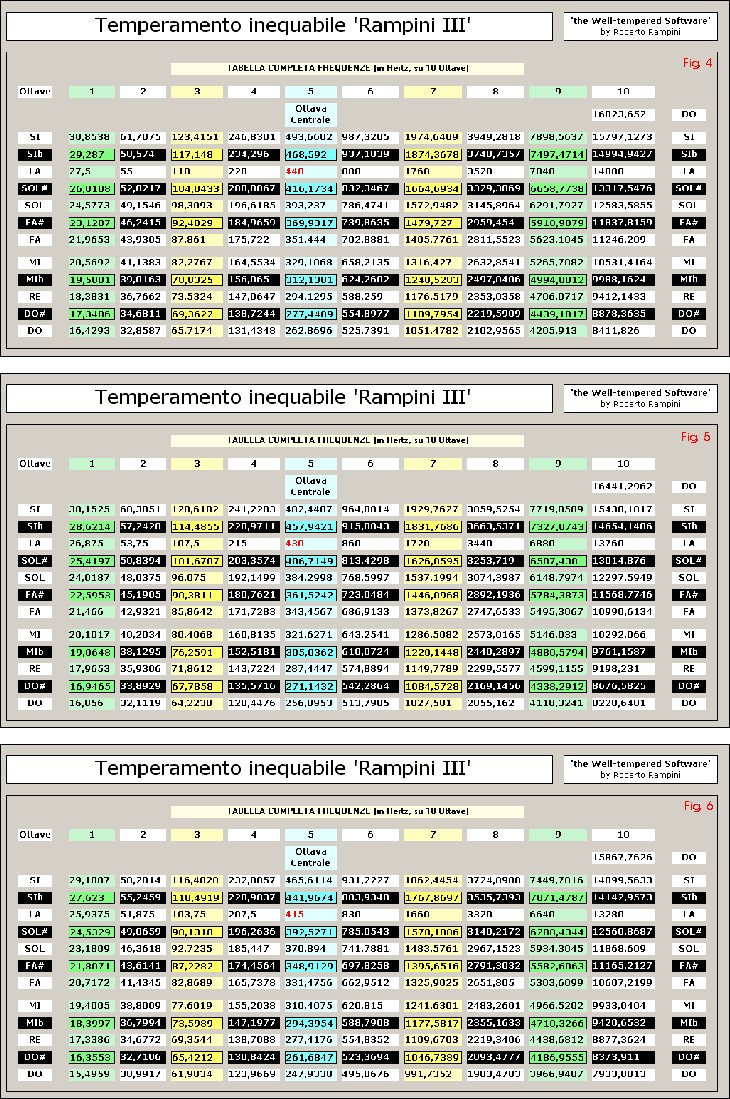Click the 2651,805 cell in the FA row
Viewport: 730px width, 1099px height.
tap(495, 983)
